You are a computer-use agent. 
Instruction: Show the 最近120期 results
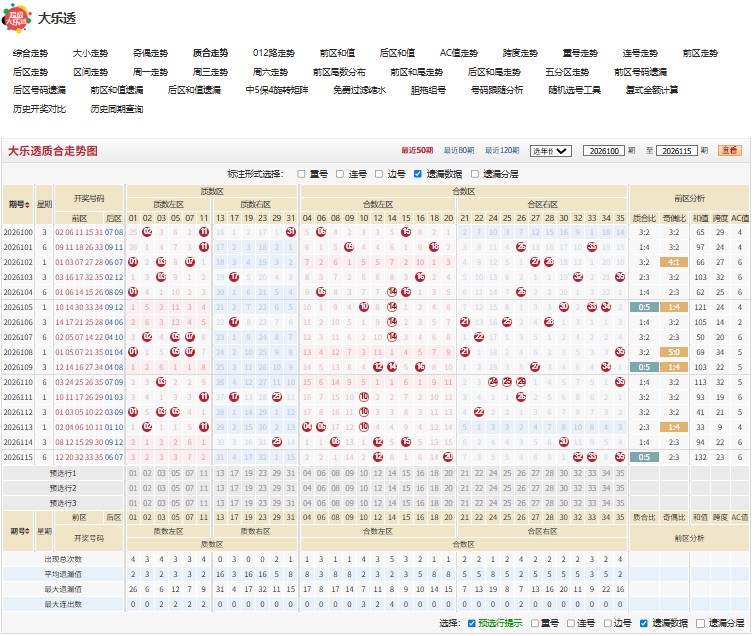pos(502,150)
